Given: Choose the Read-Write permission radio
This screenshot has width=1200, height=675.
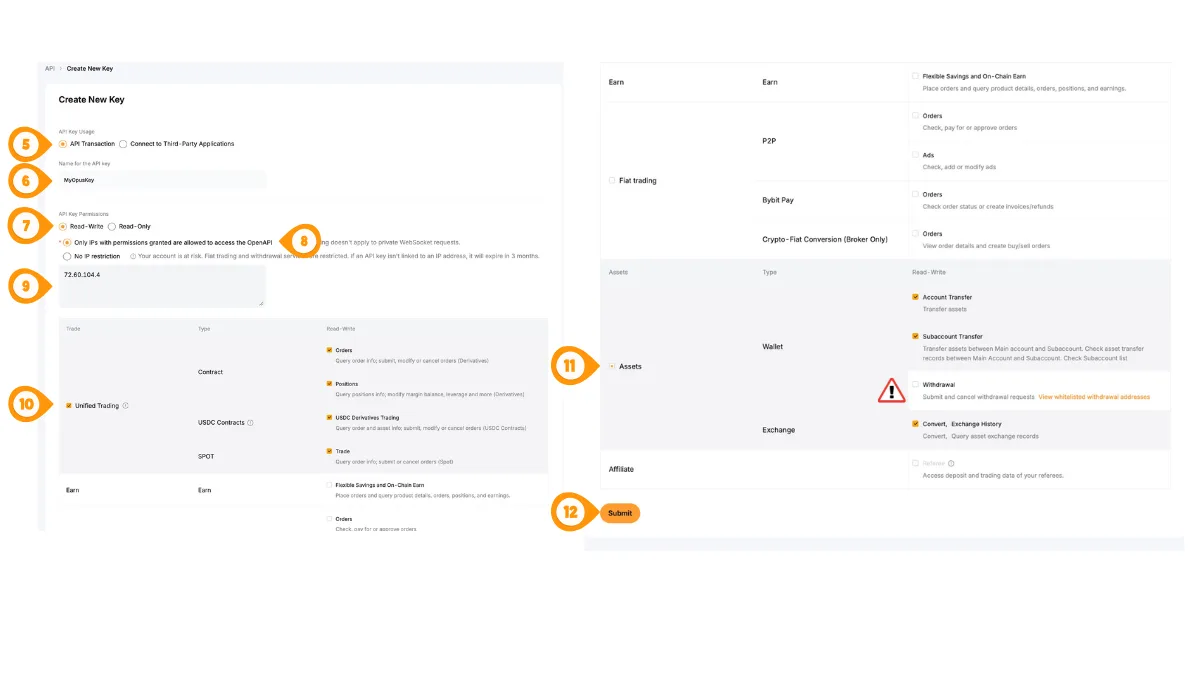Looking at the screenshot, I should 63,227.
